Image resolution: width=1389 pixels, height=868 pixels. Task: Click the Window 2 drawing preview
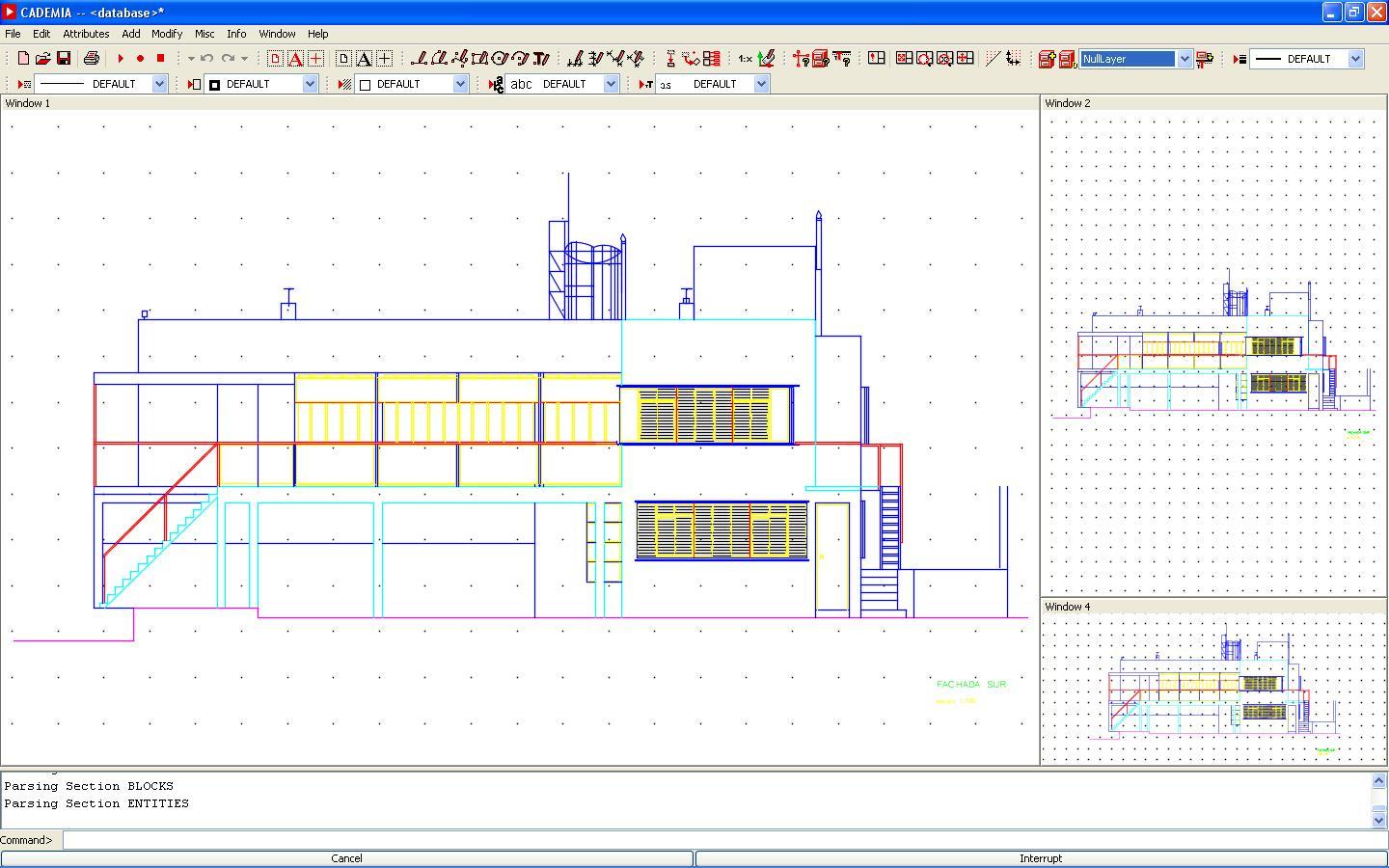(x=1213, y=353)
